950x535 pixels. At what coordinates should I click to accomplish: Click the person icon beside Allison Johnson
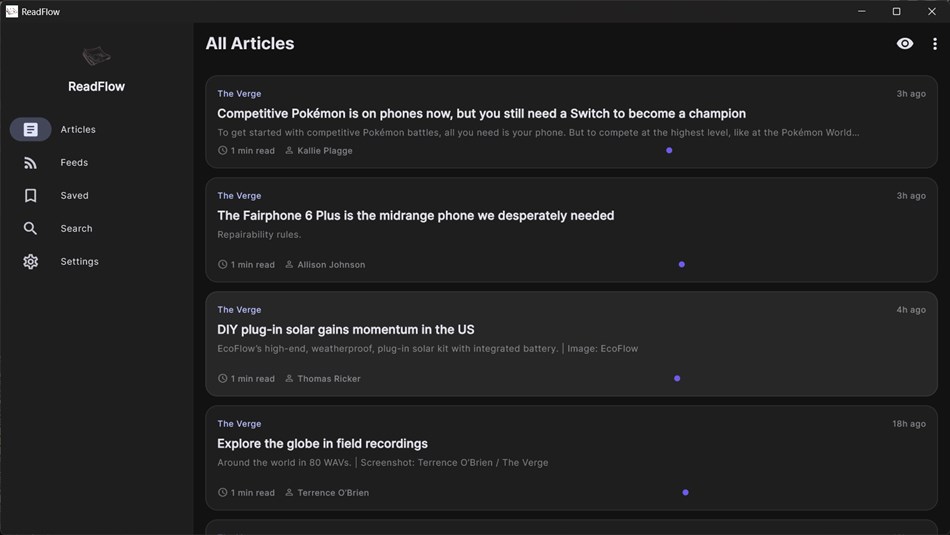(x=289, y=264)
